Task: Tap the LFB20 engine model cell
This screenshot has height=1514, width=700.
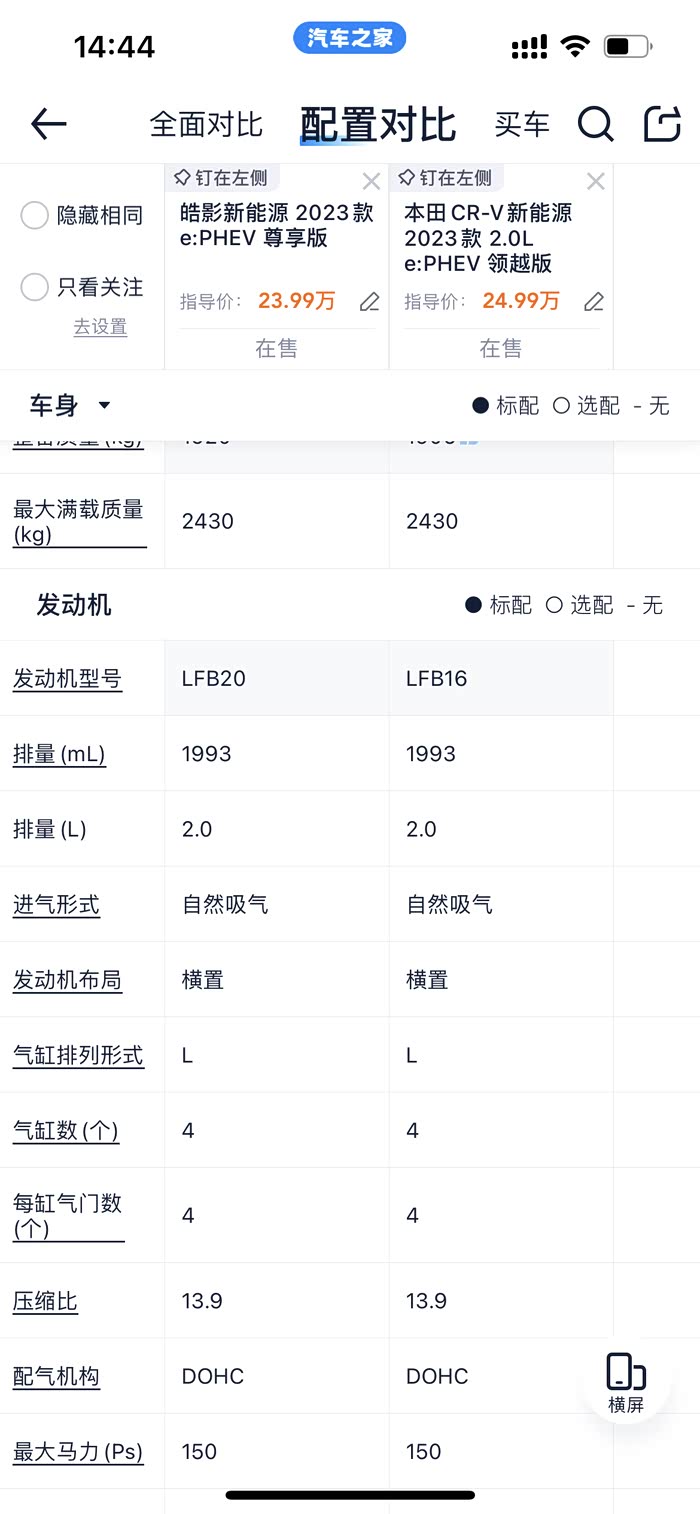Action: click(277, 678)
